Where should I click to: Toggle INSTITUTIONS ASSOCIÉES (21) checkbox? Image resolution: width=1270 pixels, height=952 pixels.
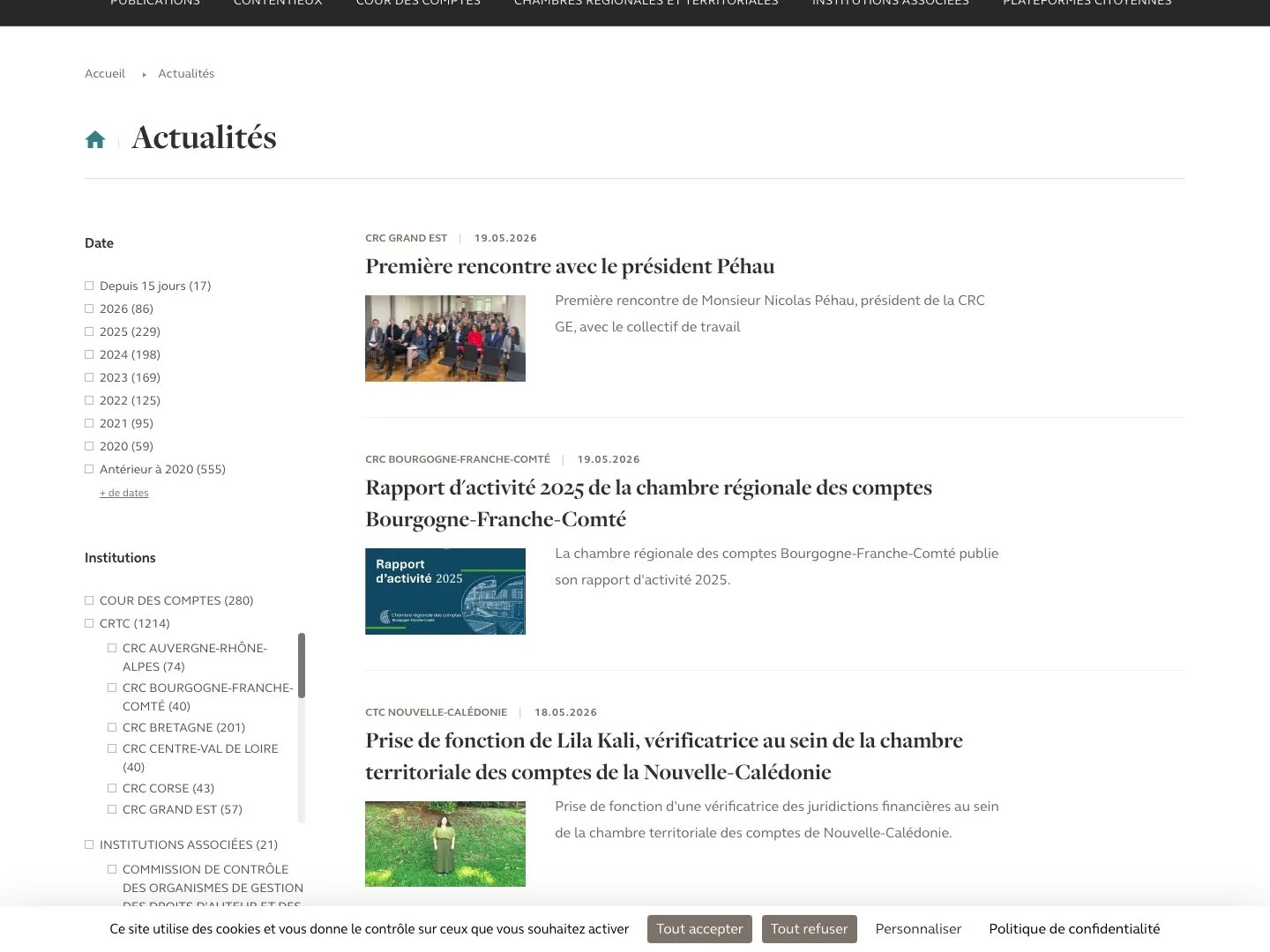tap(89, 844)
